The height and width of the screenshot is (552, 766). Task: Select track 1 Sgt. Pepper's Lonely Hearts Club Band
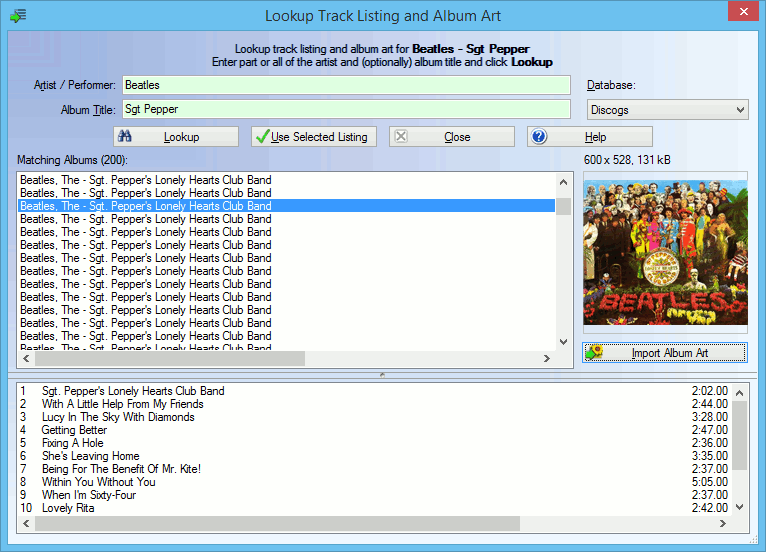tap(374, 391)
